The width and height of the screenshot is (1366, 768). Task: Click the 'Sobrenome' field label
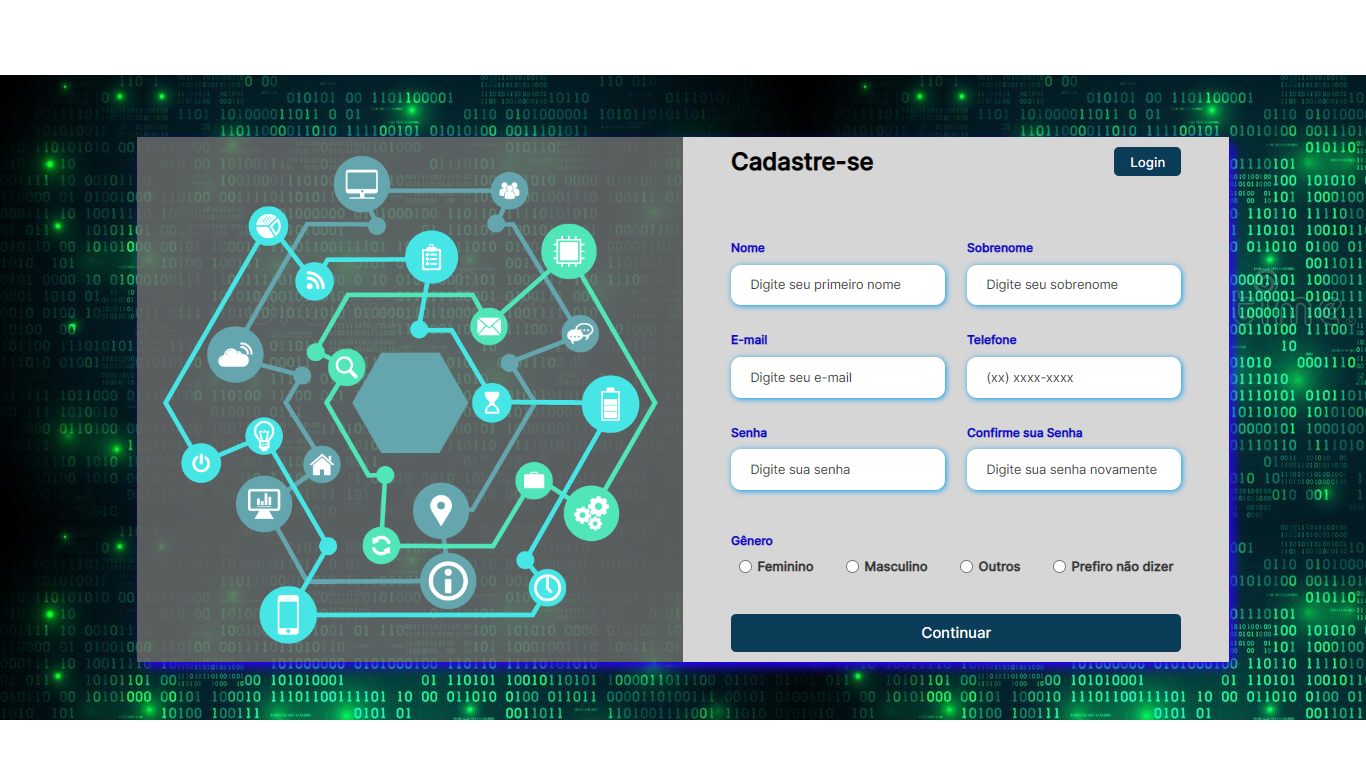click(x=1000, y=248)
